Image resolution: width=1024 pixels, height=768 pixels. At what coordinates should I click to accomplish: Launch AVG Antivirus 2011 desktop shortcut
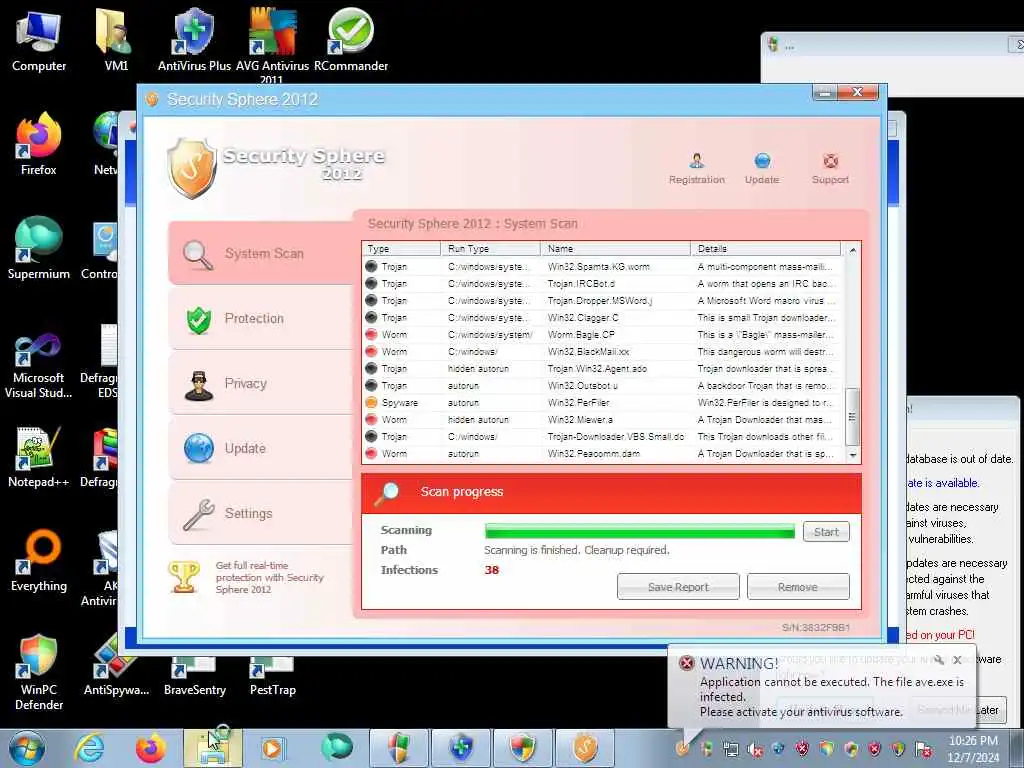pos(272,46)
